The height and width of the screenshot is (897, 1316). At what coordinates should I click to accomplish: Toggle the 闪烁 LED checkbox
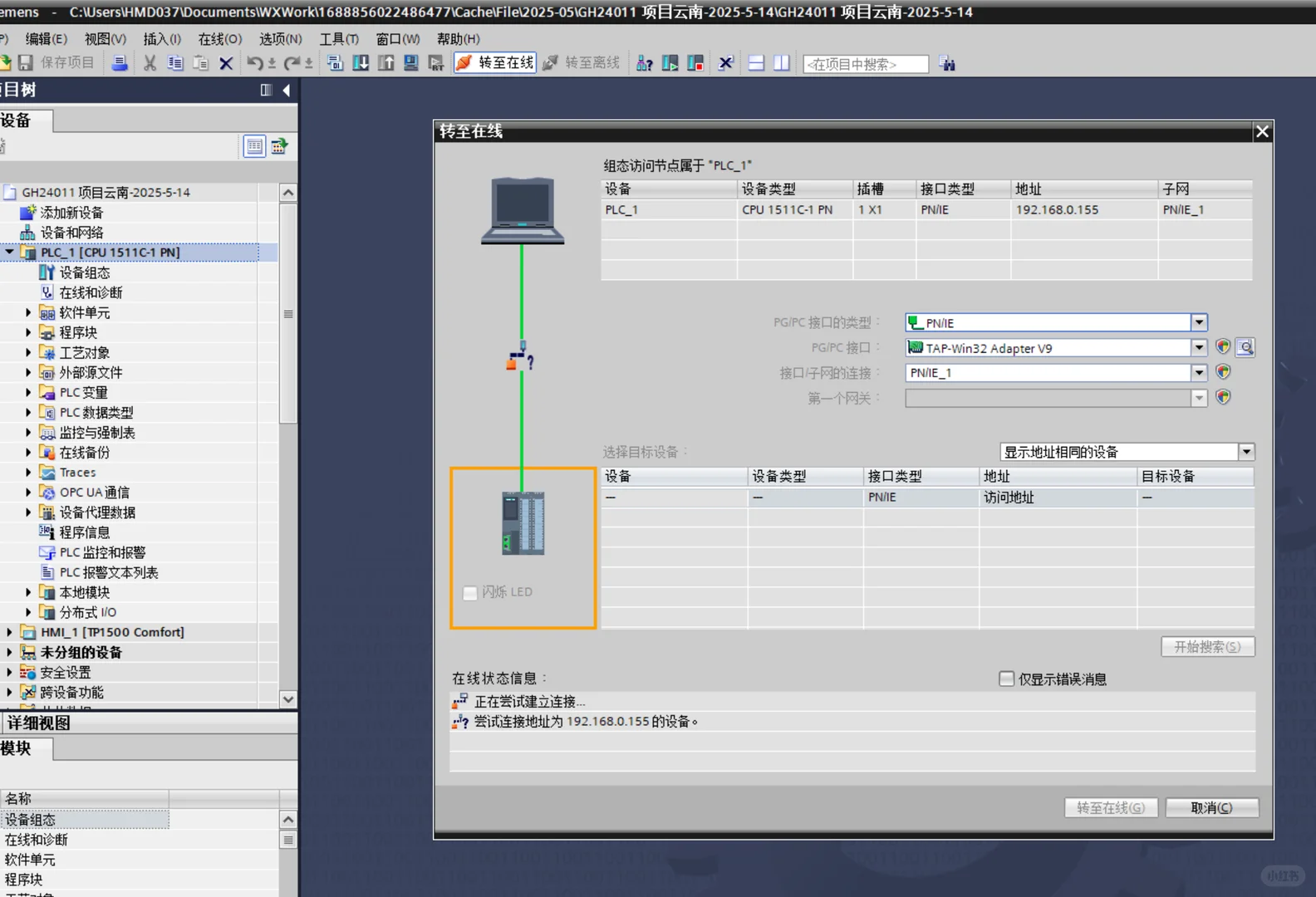(470, 592)
